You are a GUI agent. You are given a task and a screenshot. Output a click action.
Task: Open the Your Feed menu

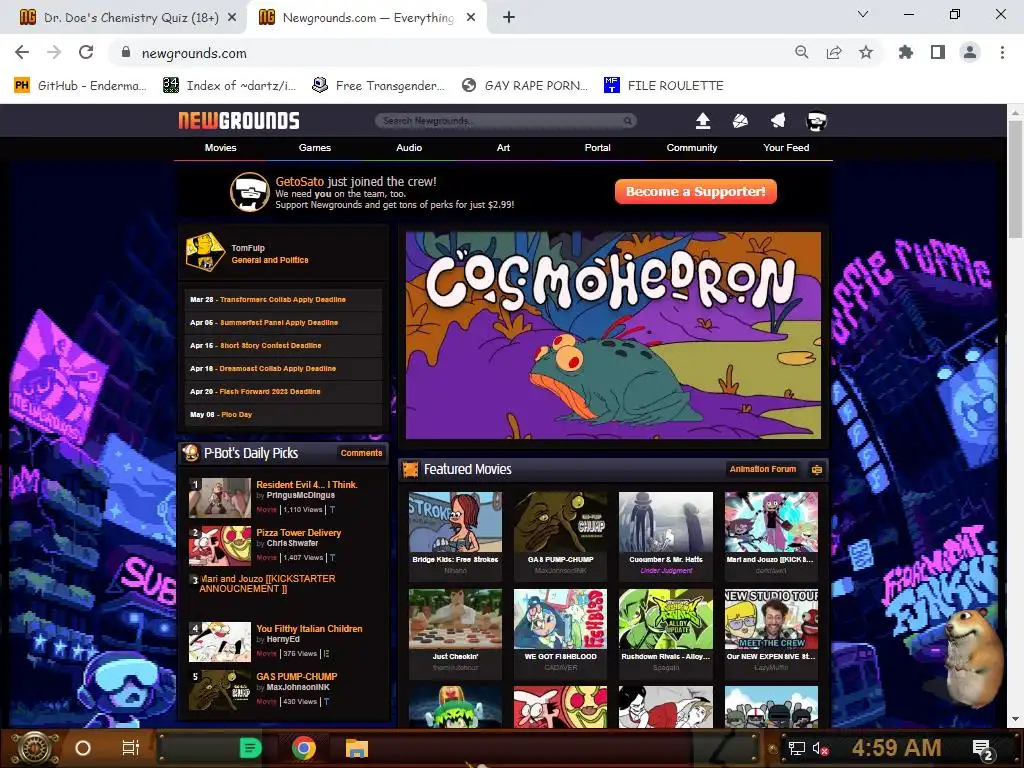click(x=786, y=148)
